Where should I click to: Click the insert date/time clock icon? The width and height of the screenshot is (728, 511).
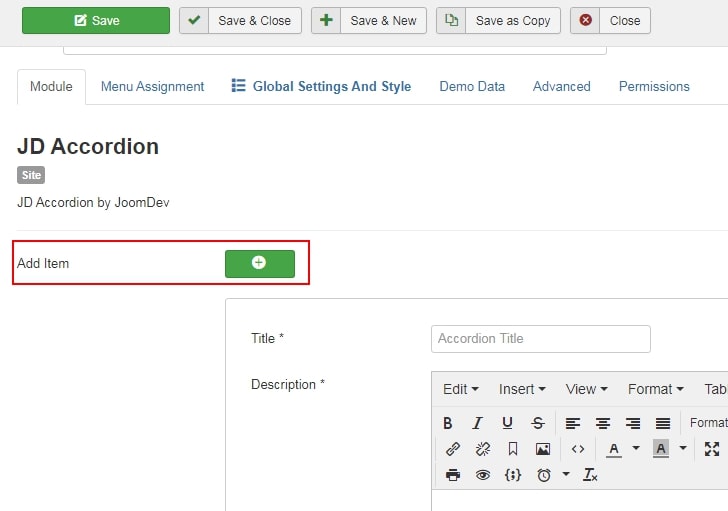(x=544, y=475)
